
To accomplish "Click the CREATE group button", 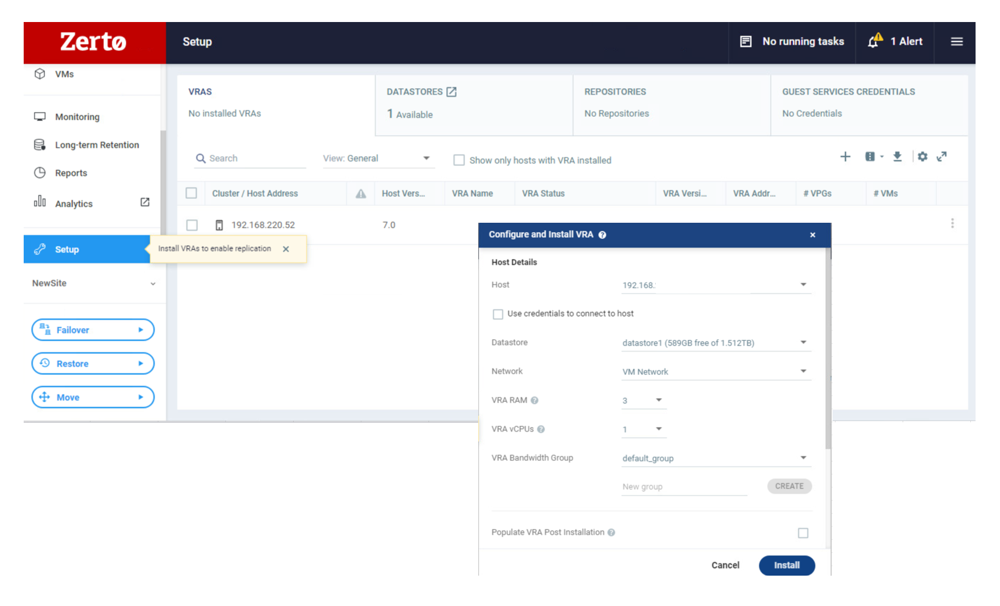I will click(x=790, y=486).
